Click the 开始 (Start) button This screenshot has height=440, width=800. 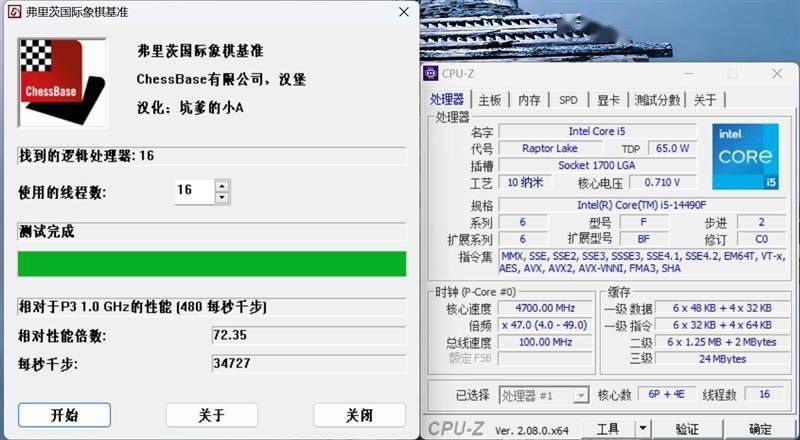point(64,415)
